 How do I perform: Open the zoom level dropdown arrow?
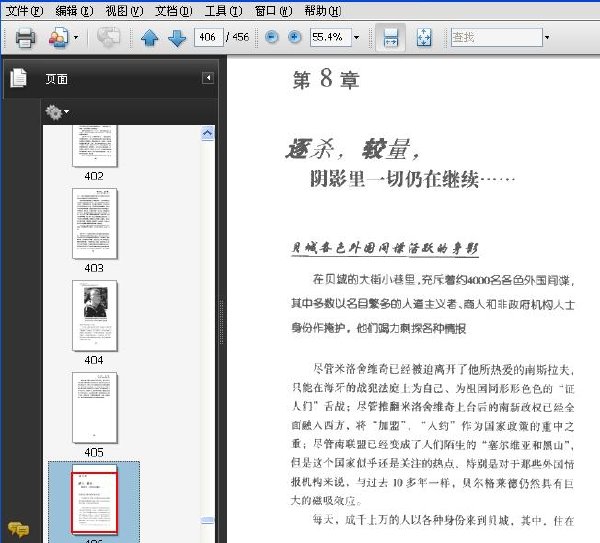[x=357, y=38]
